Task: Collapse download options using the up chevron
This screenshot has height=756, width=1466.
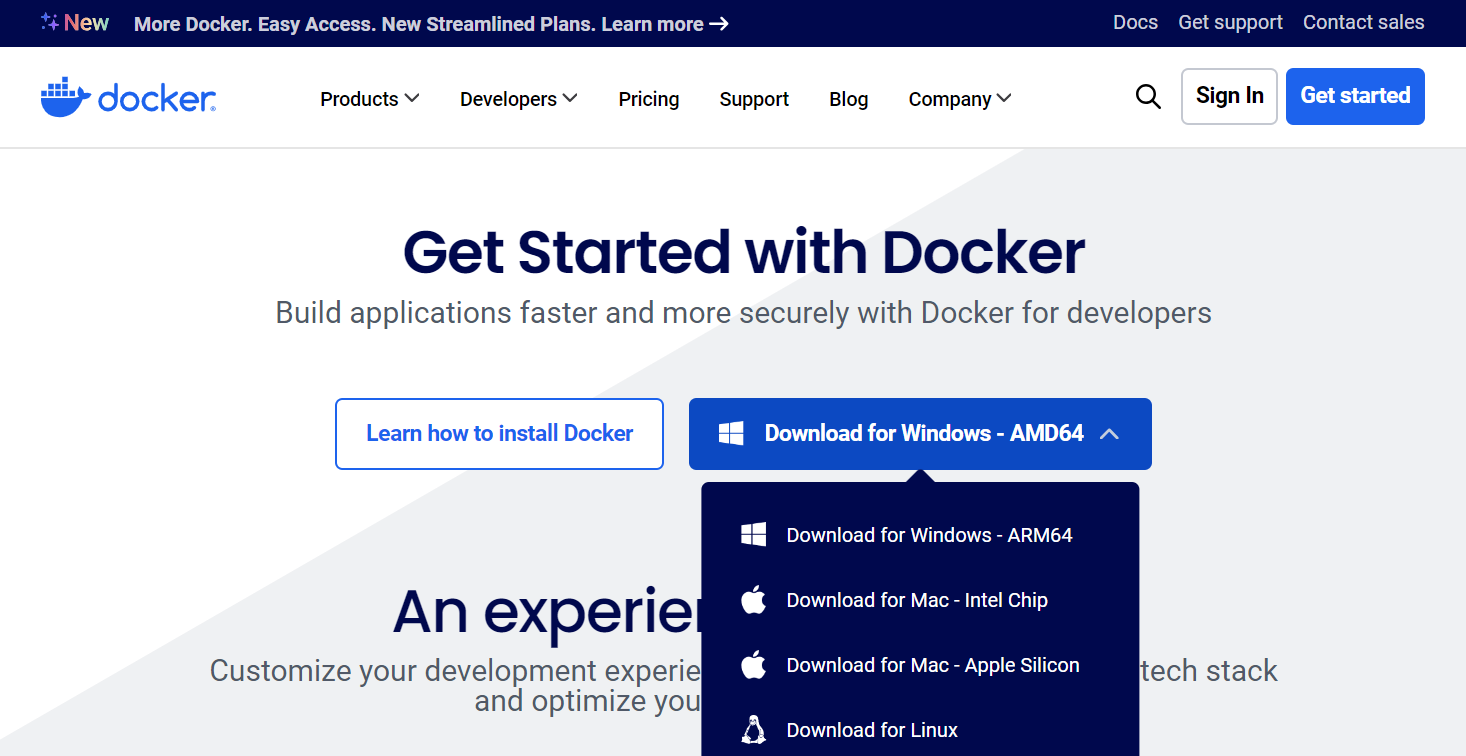Action: click(1109, 434)
